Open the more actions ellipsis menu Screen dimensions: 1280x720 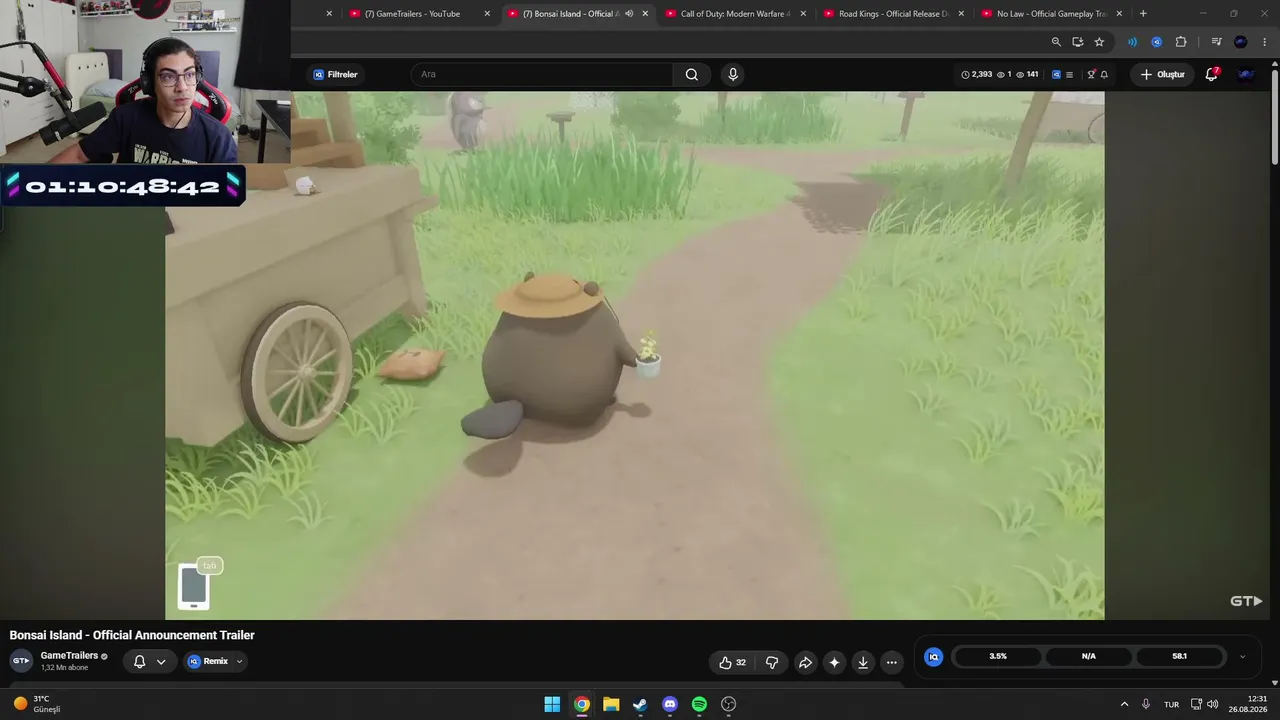tap(892, 662)
